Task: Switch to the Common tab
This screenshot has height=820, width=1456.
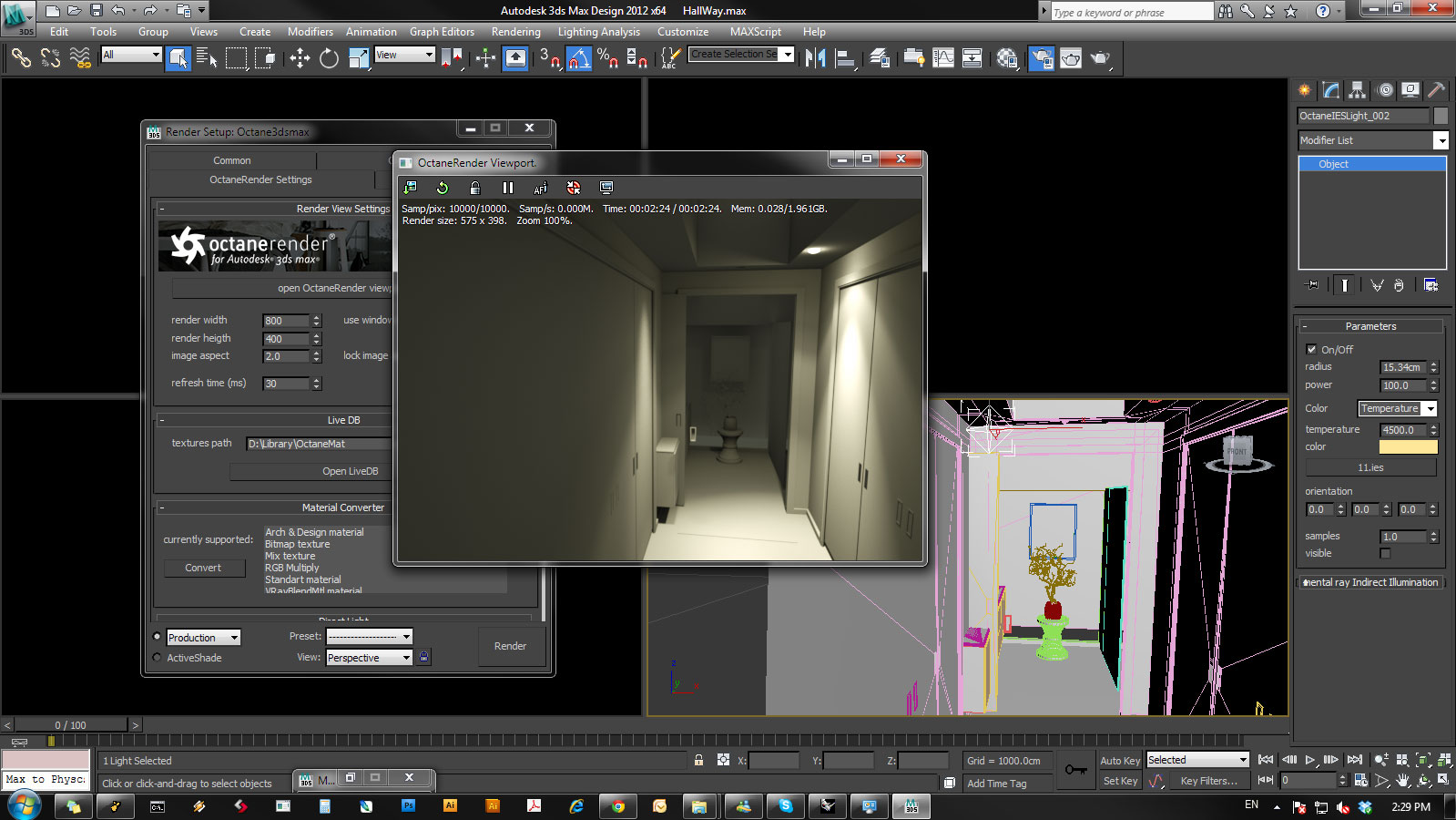Action: (x=232, y=160)
